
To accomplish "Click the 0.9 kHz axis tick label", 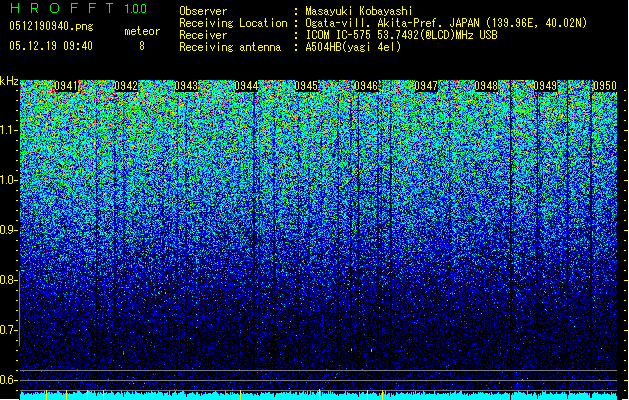I will (8, 230).
